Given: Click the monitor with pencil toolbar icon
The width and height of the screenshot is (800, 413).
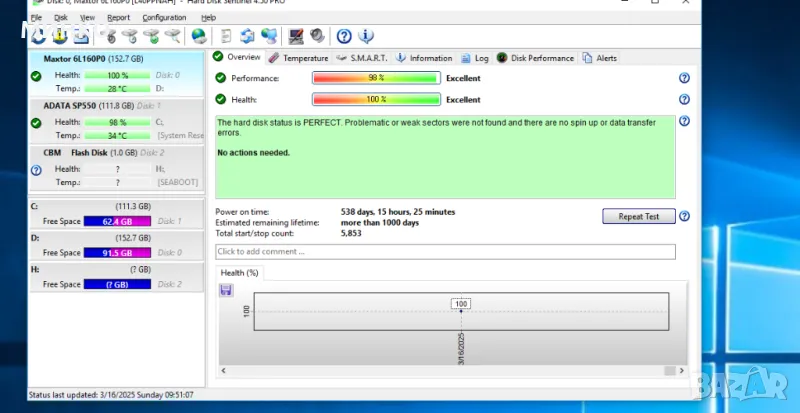Looking at the screenshot, I should click(296, 37).
